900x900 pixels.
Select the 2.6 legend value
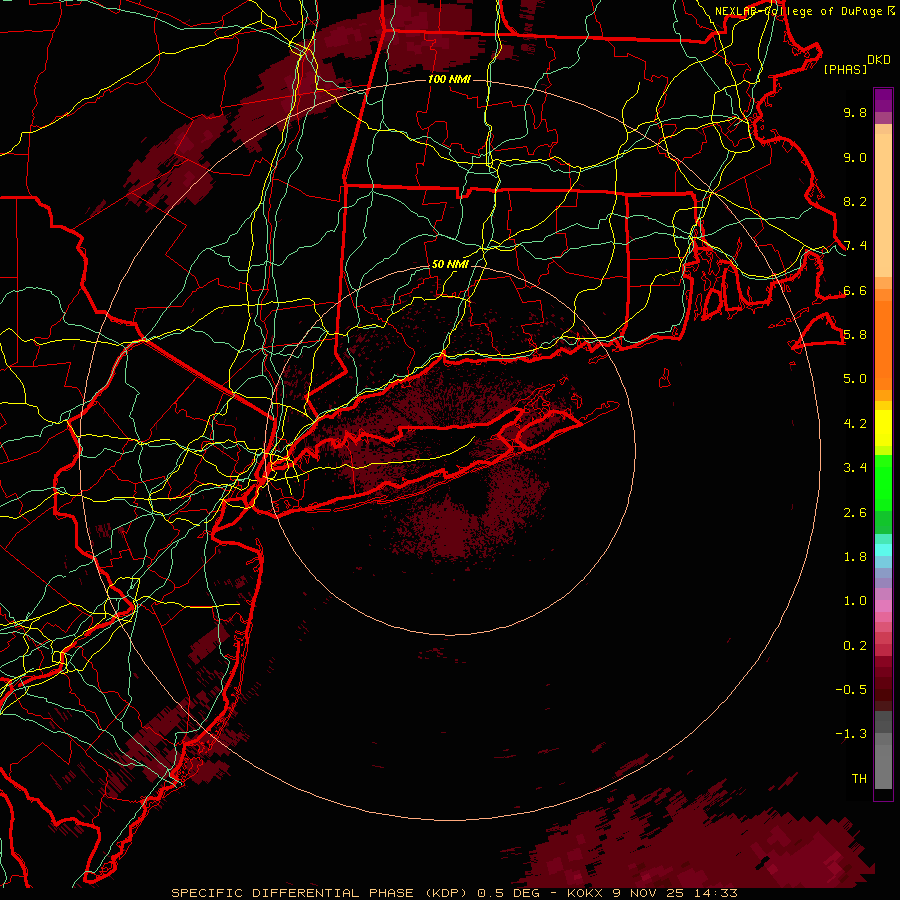855,513
